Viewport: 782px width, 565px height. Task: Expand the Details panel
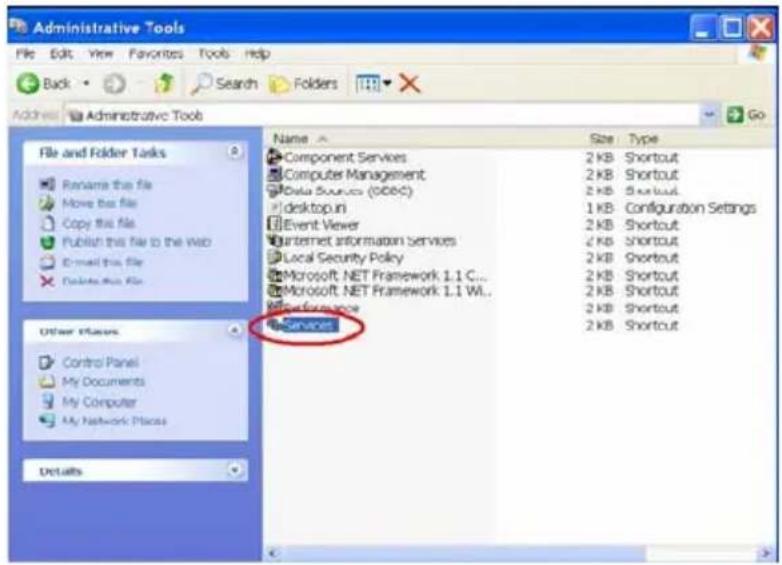click(234, 470)
